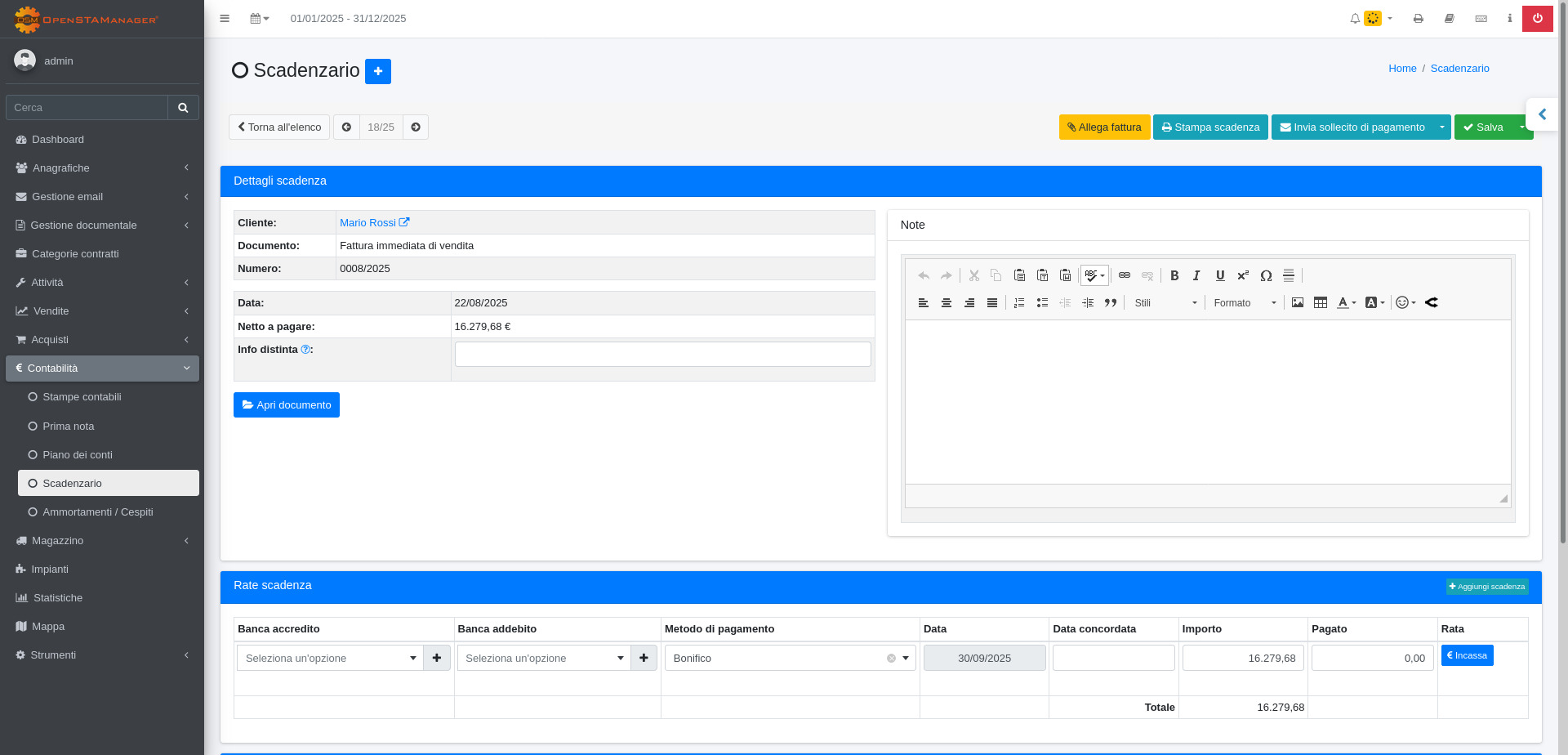Open the background color picker

1375,302
